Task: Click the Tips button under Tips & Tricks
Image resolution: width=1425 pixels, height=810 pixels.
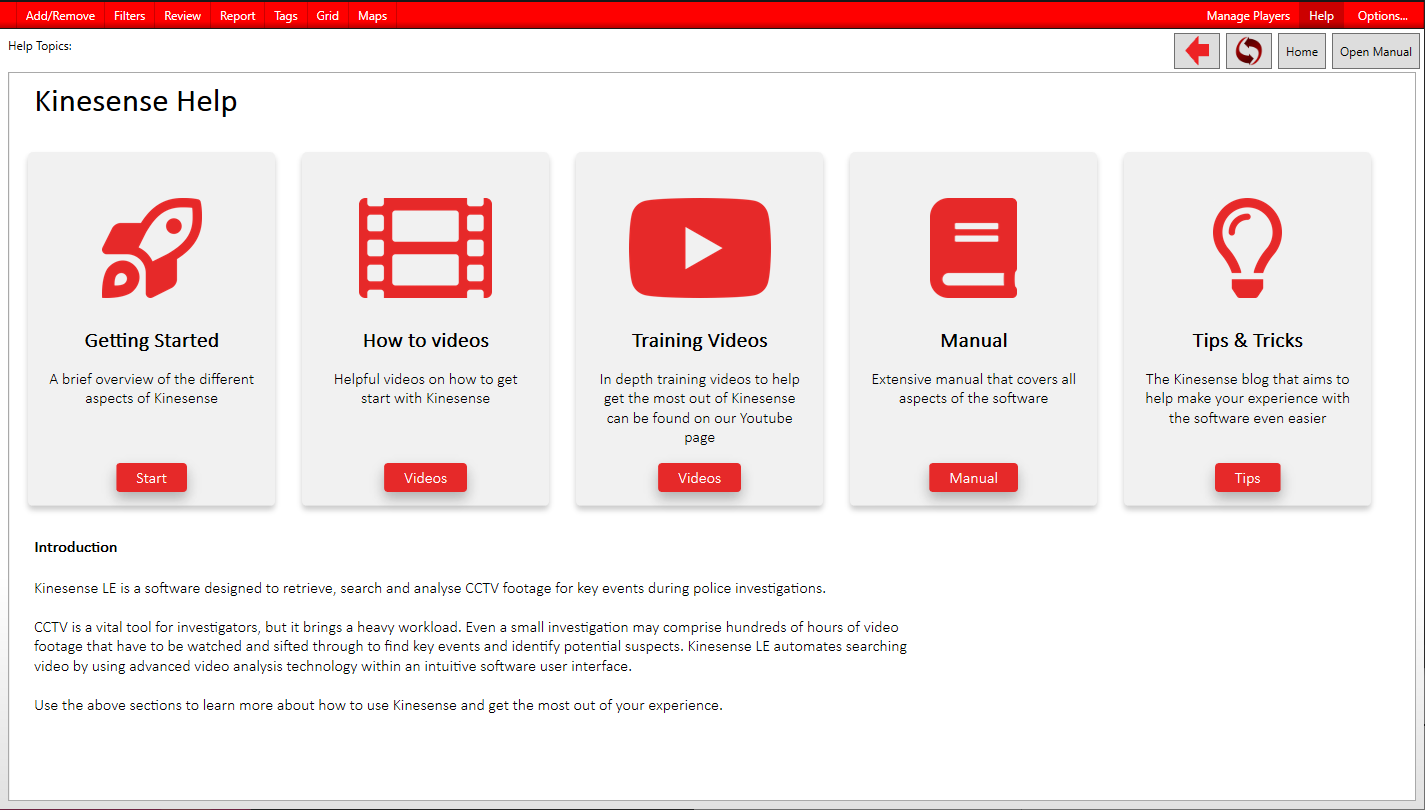Action: (1248, 478)
